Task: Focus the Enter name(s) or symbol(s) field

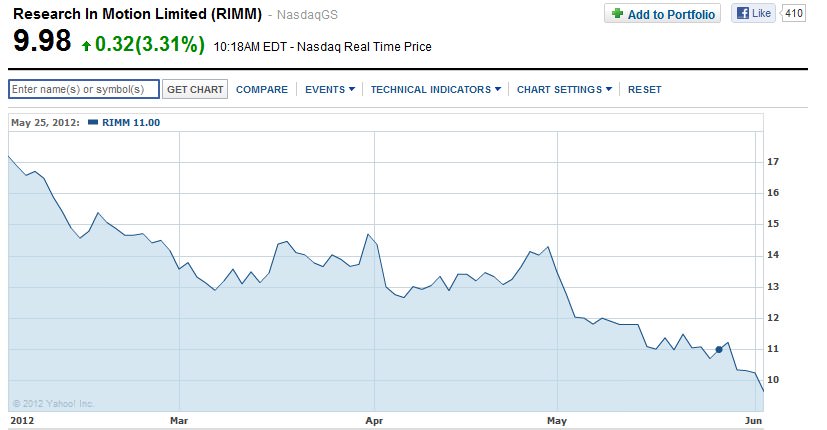Action: (x=84, y=89)
